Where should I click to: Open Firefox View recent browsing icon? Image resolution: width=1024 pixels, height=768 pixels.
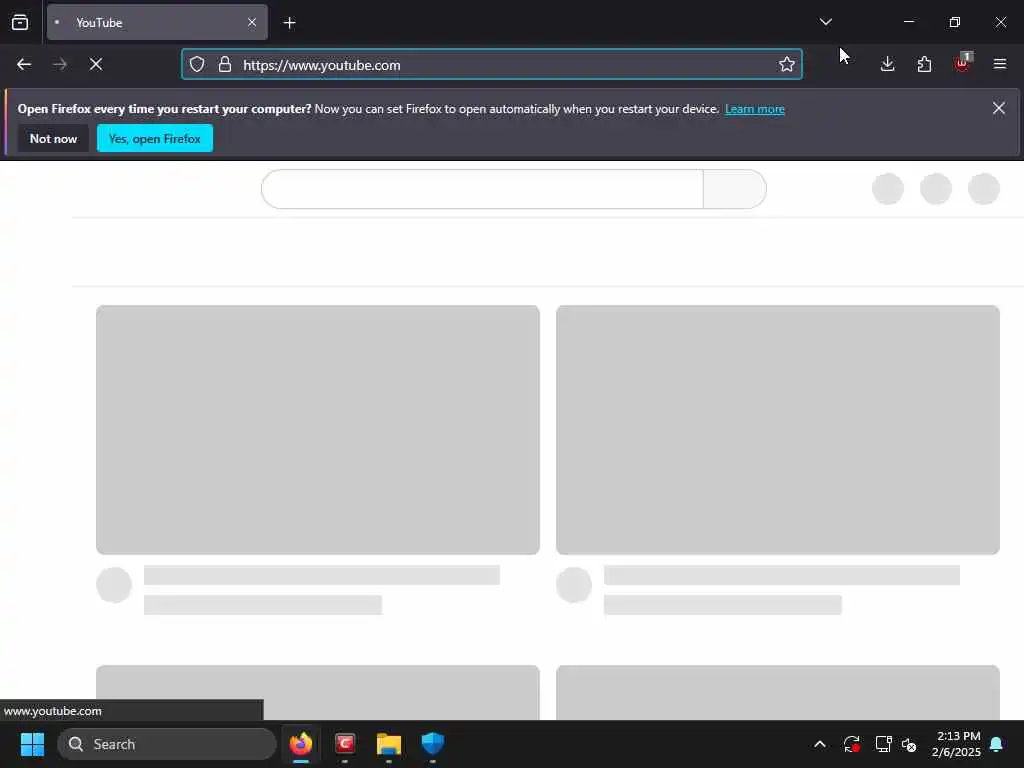20,22
